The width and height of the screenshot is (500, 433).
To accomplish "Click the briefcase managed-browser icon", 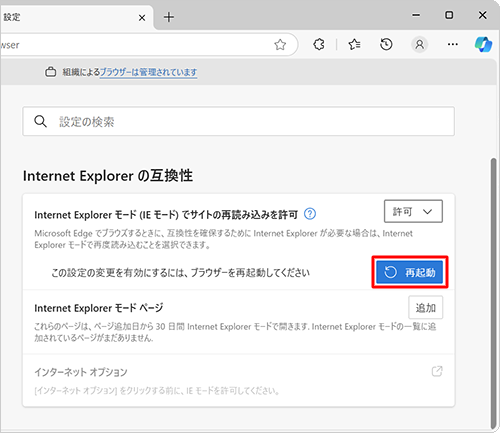I will (50, 72).
